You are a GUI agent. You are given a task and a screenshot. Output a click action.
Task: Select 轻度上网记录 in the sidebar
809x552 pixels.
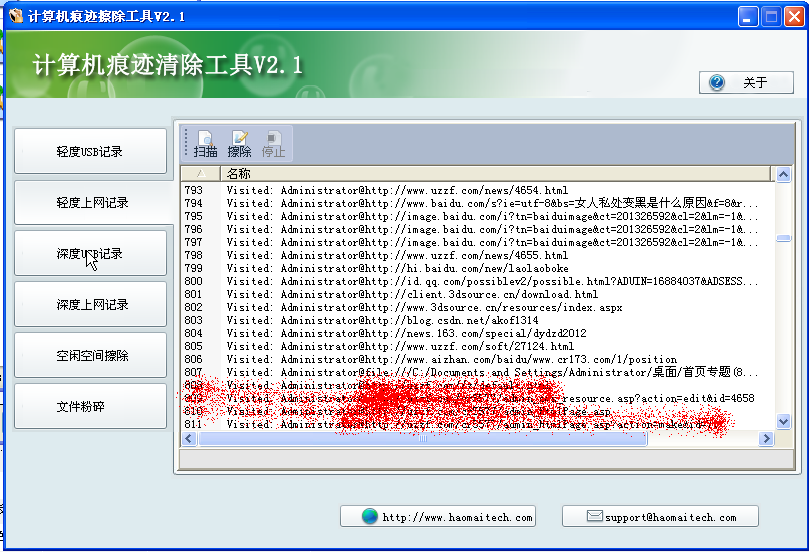pos(91,203)
